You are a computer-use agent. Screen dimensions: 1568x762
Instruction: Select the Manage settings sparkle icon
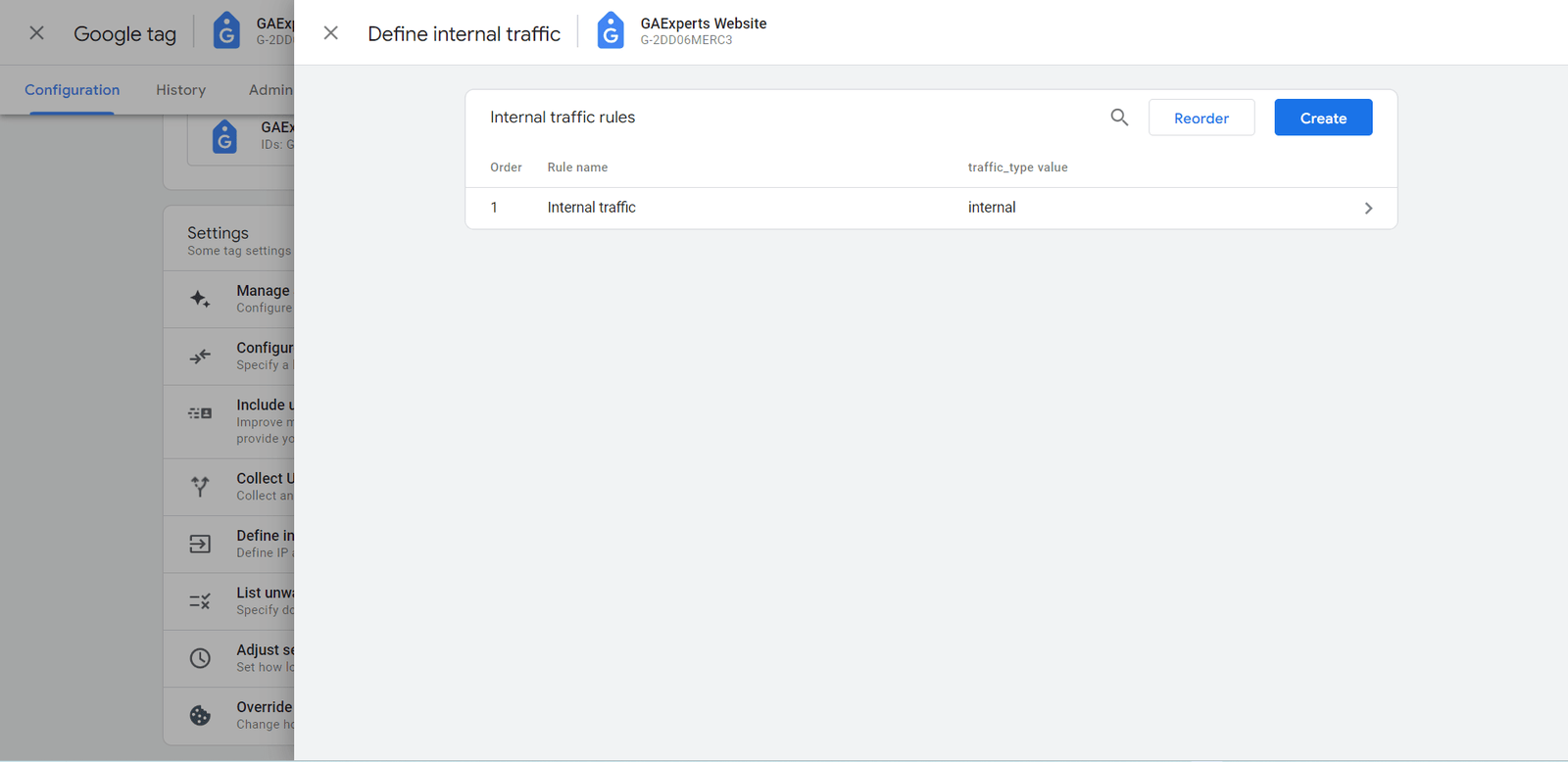click(200, 298)
